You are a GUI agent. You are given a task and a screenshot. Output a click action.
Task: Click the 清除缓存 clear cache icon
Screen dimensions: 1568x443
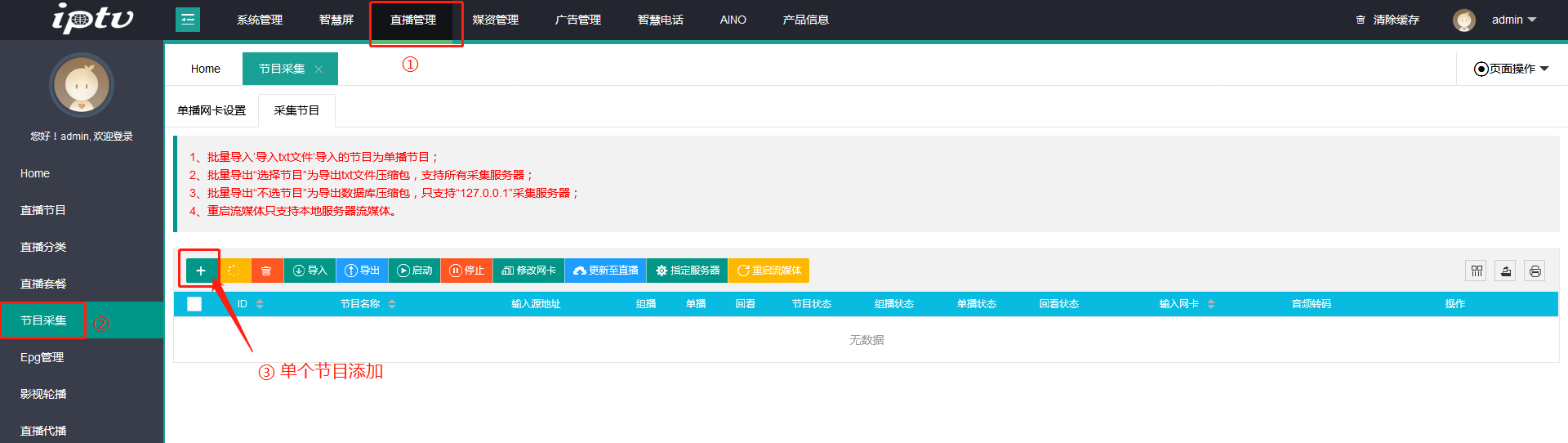1361,20
